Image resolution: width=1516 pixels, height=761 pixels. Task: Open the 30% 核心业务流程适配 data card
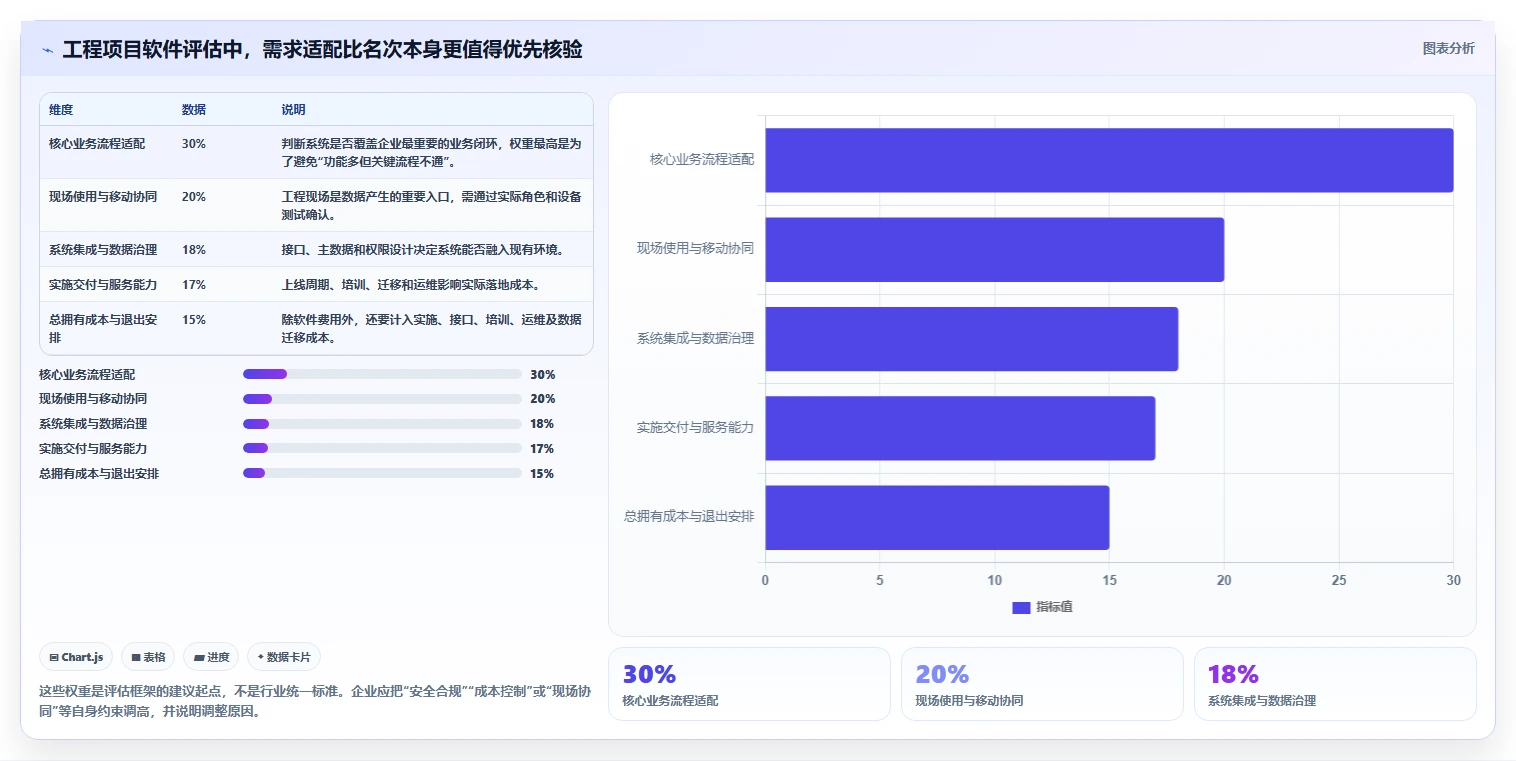pos(749,684)
